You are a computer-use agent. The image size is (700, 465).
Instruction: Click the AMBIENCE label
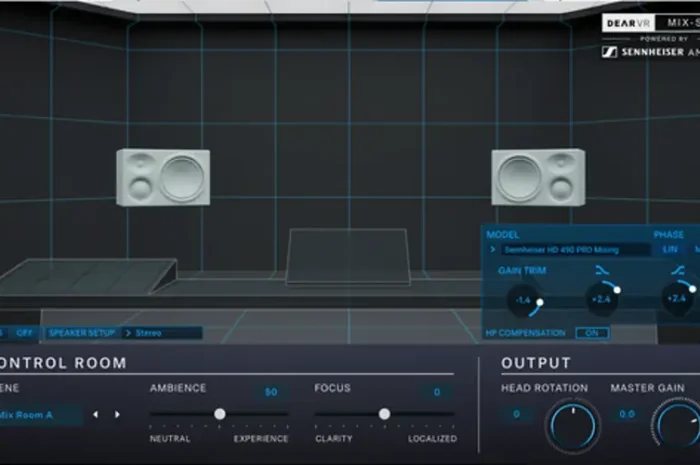pos(178,388)
